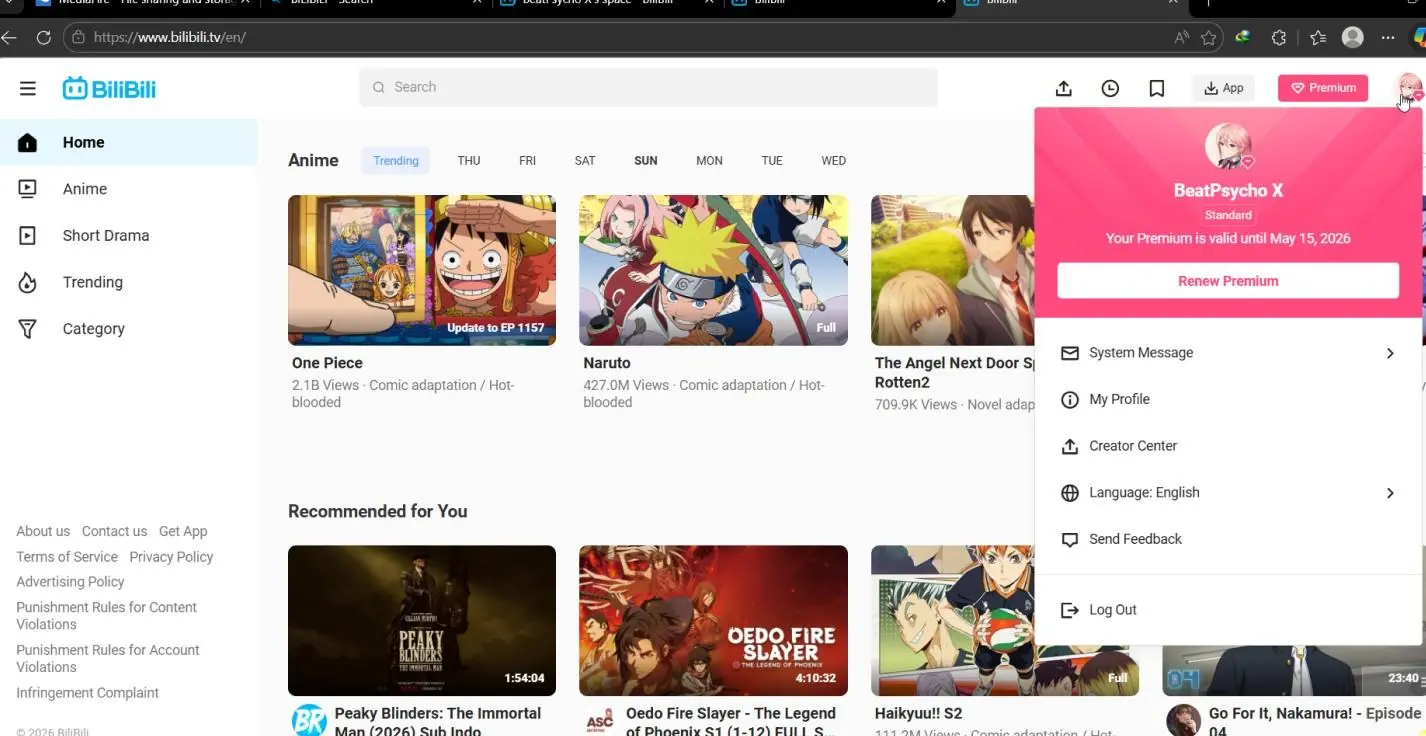Click the App download button

(x=1223, y=88)
